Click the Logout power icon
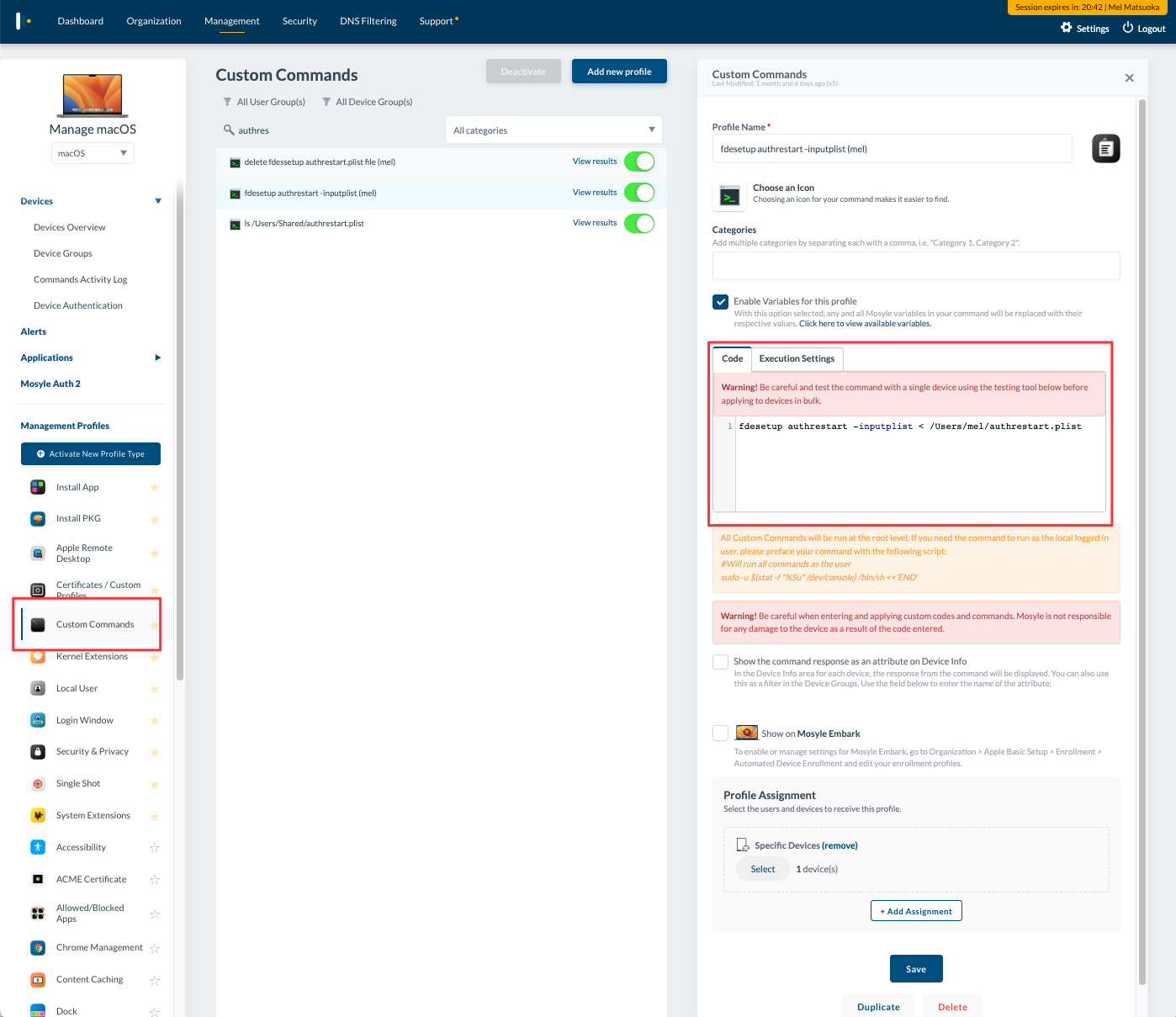The width and height of the screenshot is (1176, 1017). (x=1128, y=28)
